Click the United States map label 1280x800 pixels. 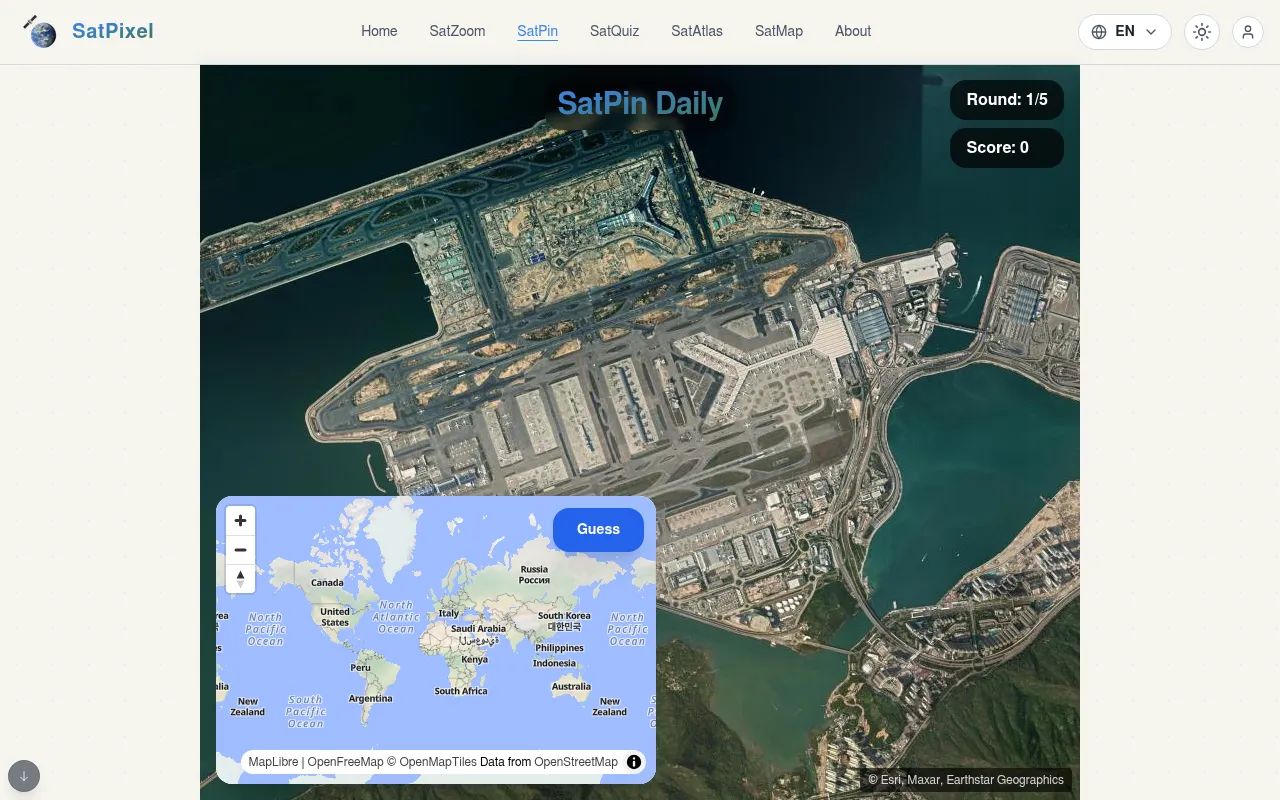(x=335, y=617)
